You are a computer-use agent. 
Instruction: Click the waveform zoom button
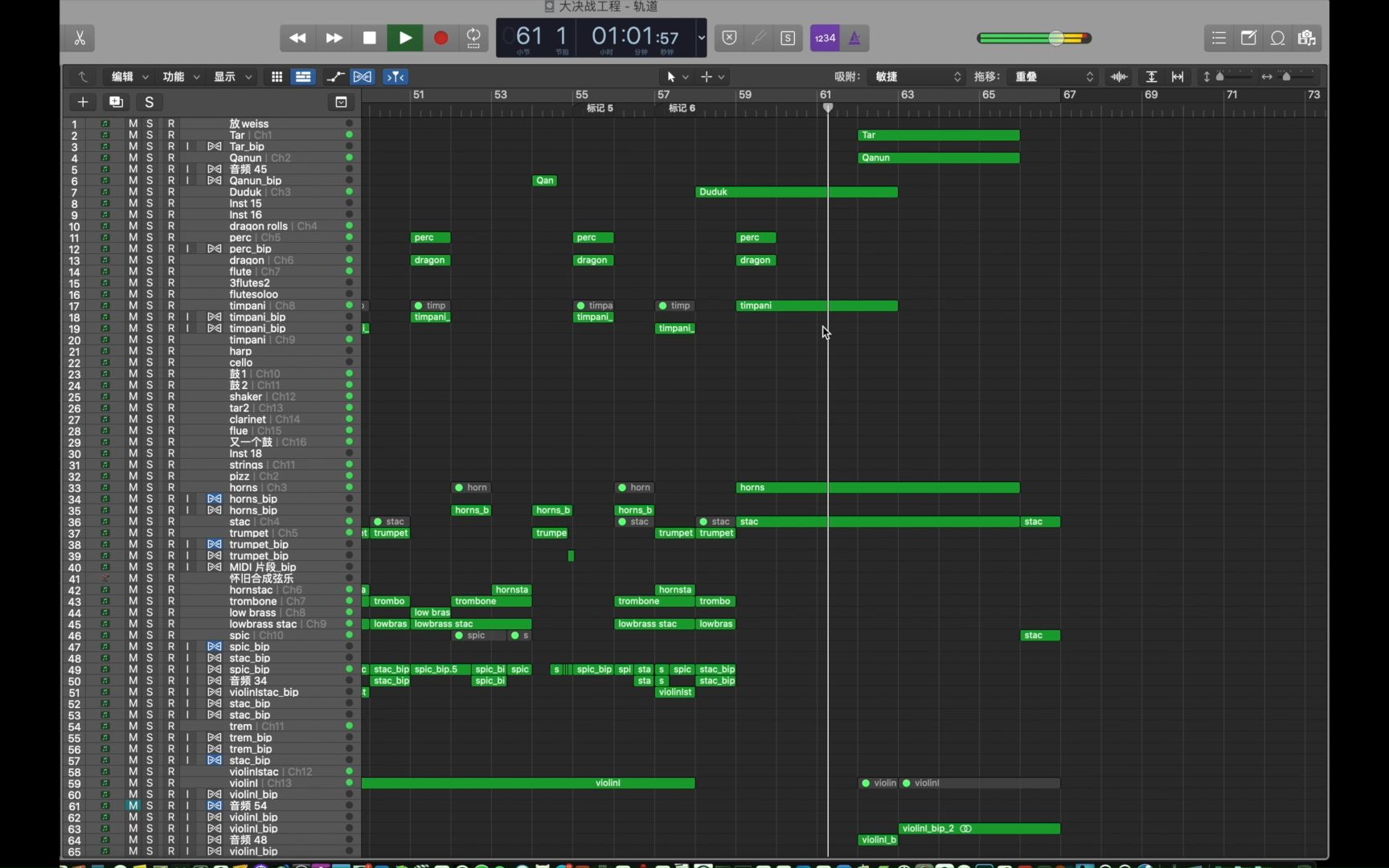tap(1119, 76)
